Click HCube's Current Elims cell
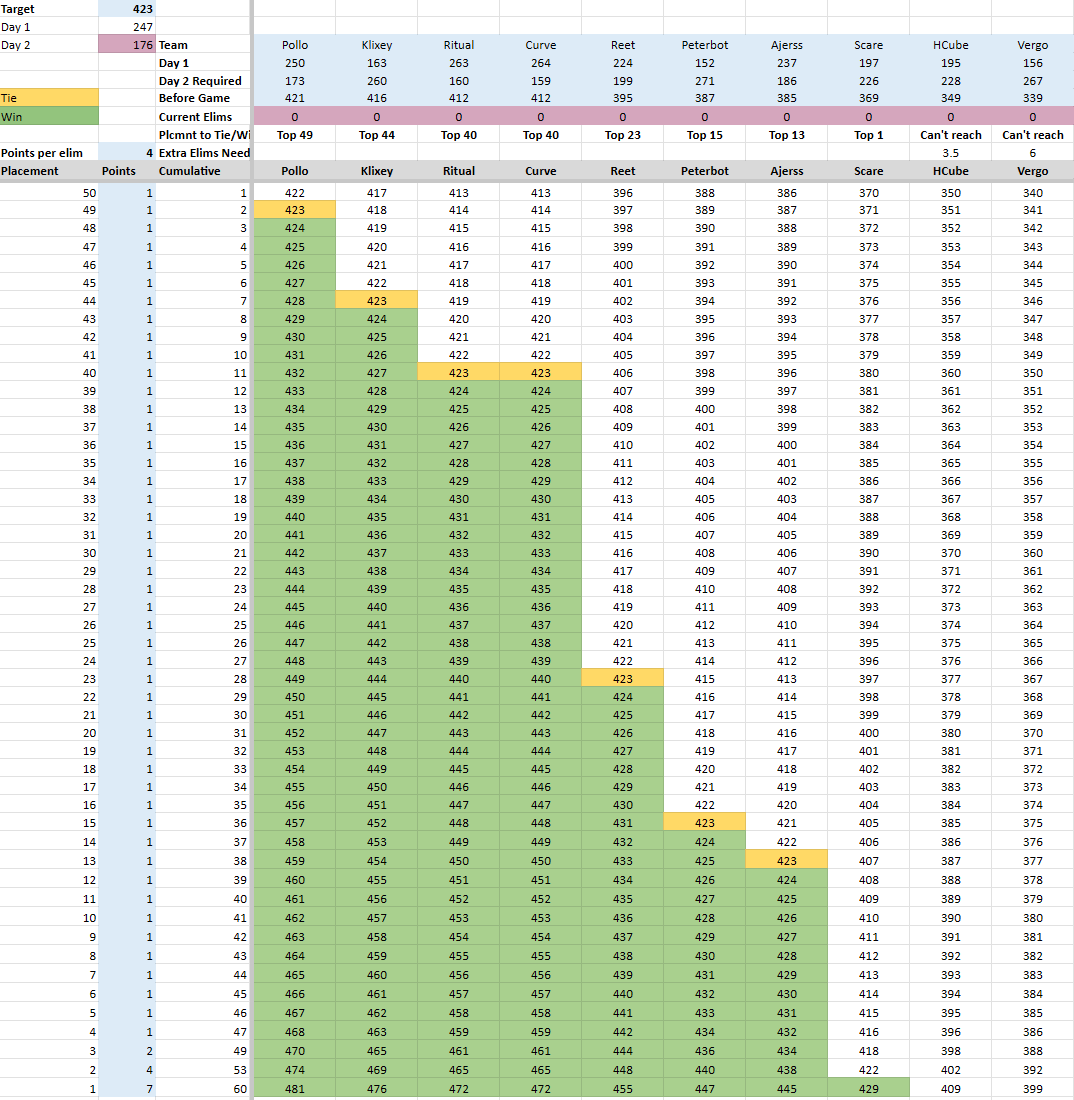Image resolution: width=1074 pixels, height=1100 pixels. [951, 116]
